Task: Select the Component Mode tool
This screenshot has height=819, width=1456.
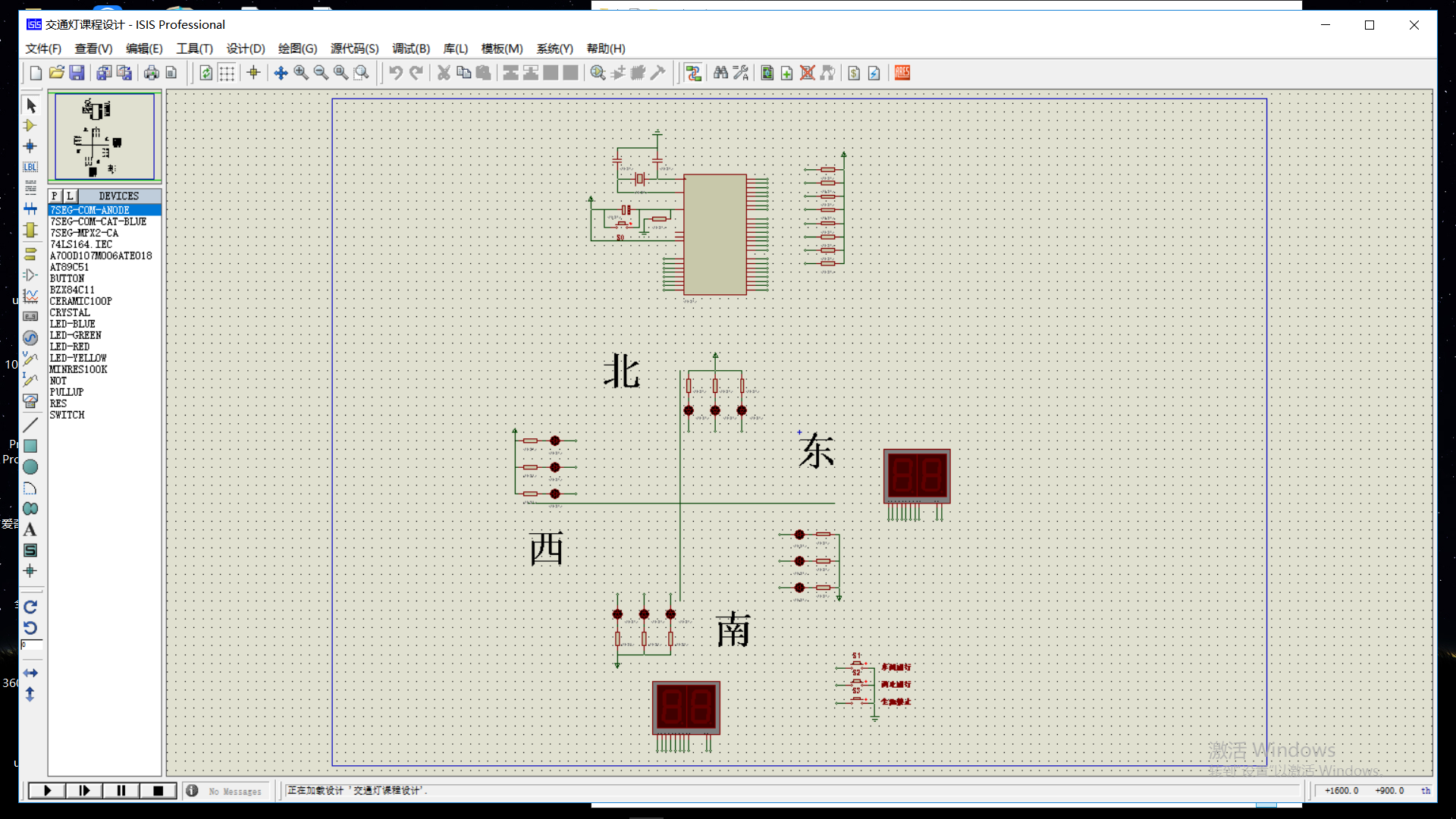Action: click(x=30, y=126)
